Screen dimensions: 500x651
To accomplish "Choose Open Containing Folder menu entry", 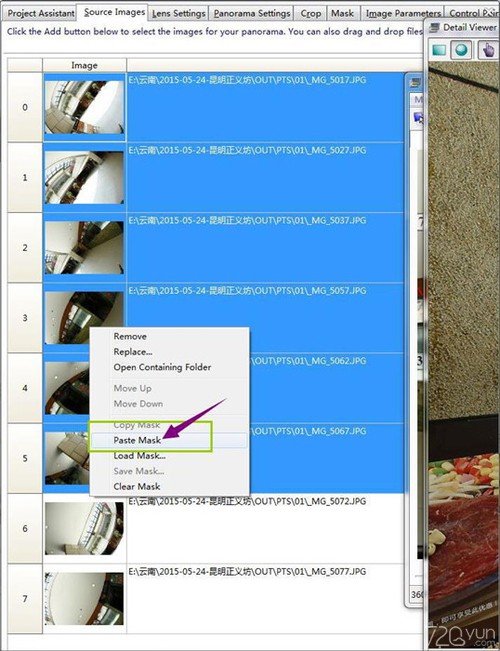I will (x=169, y=367).
